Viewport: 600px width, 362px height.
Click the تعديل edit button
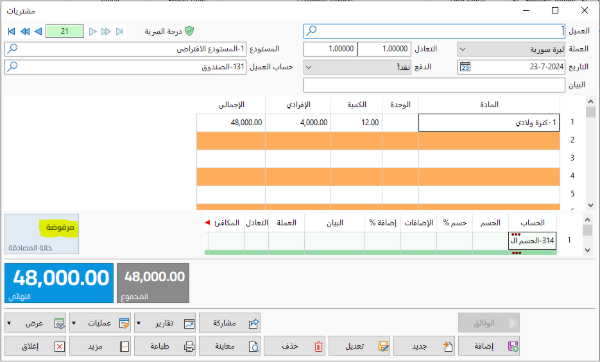coord(359,346)
